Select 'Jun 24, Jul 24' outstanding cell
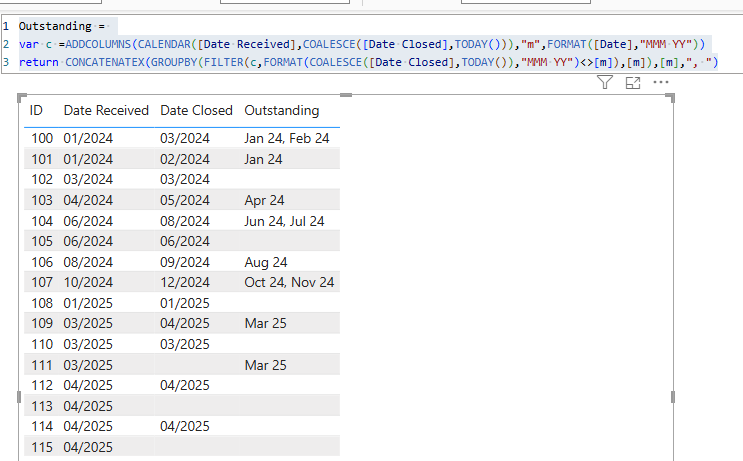743x461 pixels. point(284,221)
